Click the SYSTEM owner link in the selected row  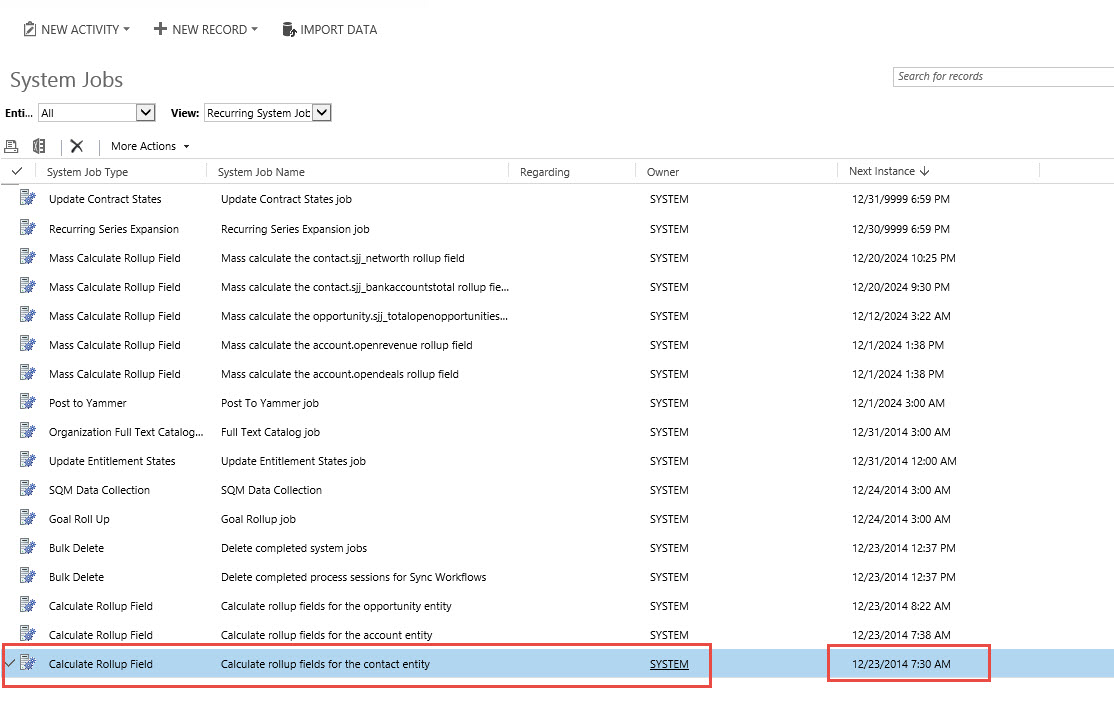click(669, 663)
